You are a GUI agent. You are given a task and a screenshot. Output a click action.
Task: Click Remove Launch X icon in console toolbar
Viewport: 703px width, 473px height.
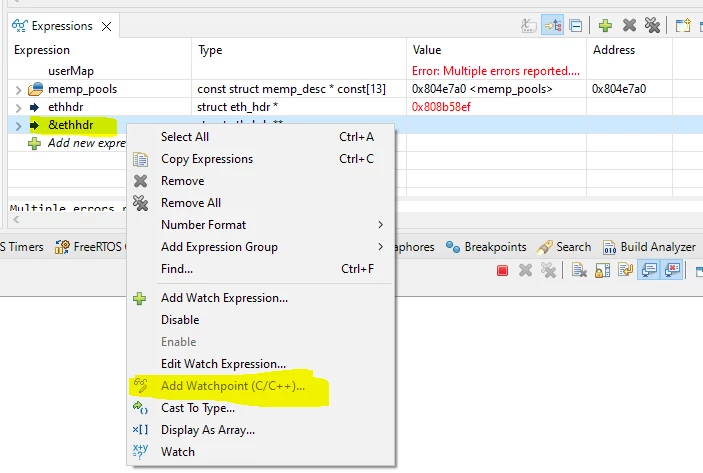point(525,270)
